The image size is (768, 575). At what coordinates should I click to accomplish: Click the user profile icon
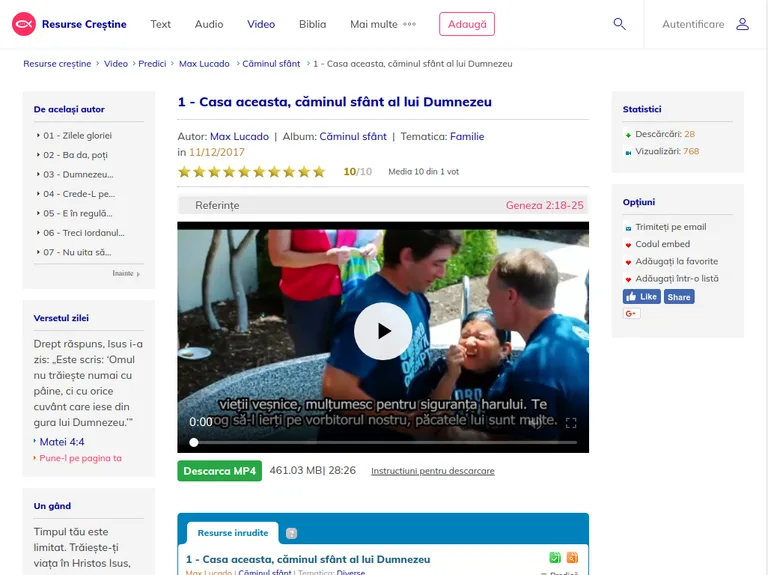point(743,24)
